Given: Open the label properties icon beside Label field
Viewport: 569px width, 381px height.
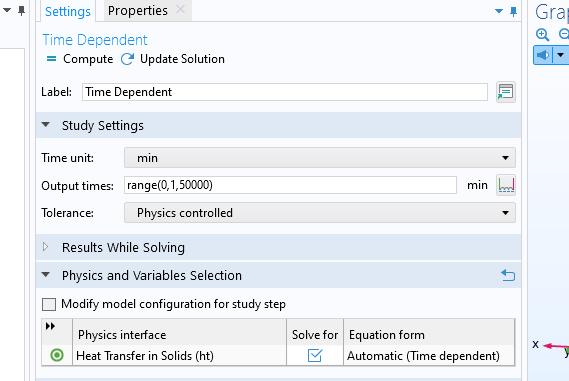Looking at the screenshot, I should (x=506, y=92).
